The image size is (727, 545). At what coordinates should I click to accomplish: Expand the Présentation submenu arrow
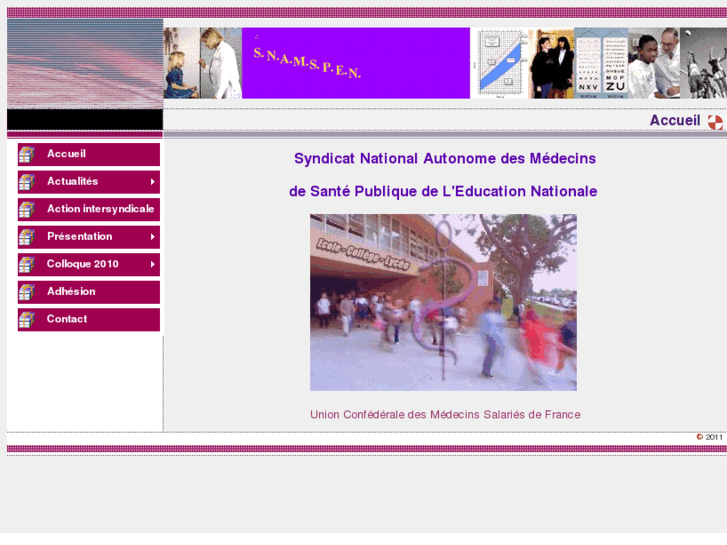pos(153,237)
